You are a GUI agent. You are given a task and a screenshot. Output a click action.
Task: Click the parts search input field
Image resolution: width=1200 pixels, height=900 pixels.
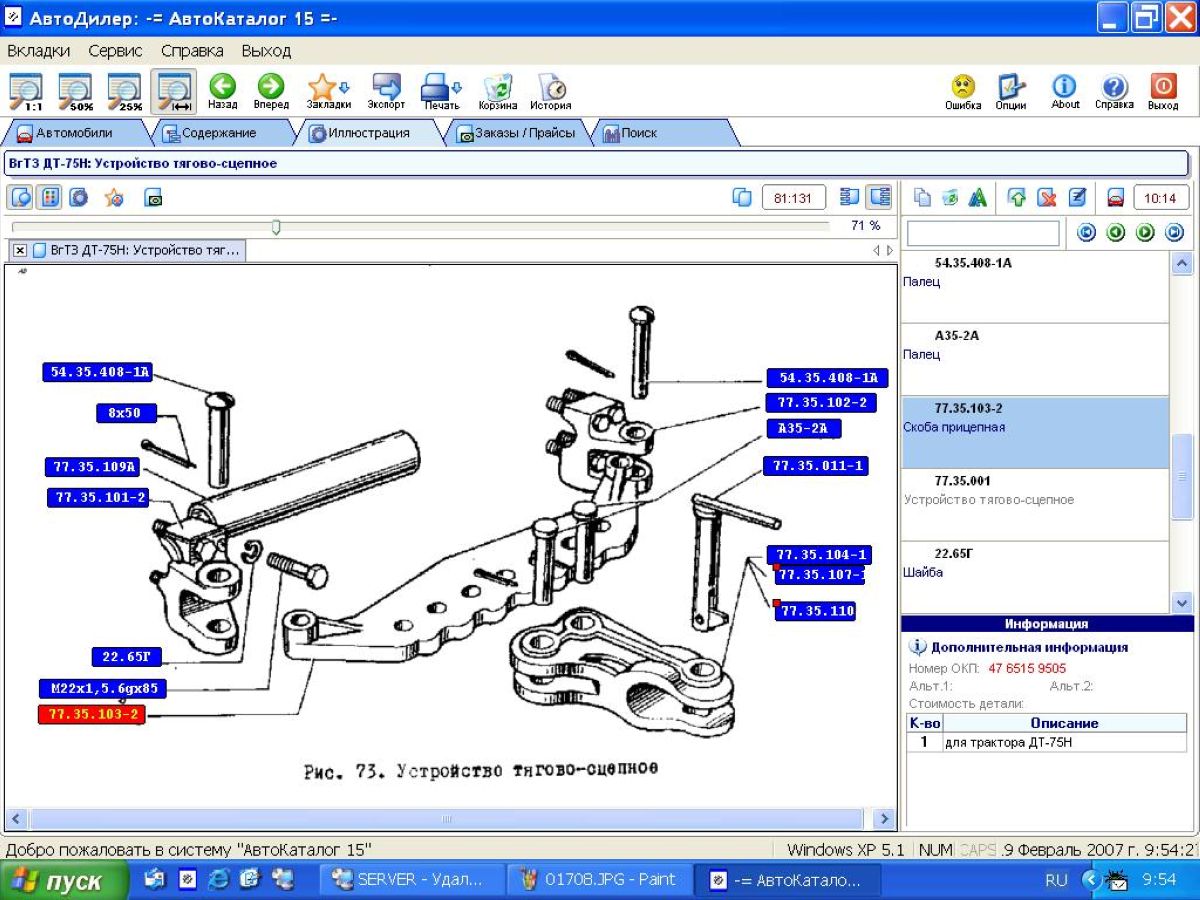tap(982, 233)
